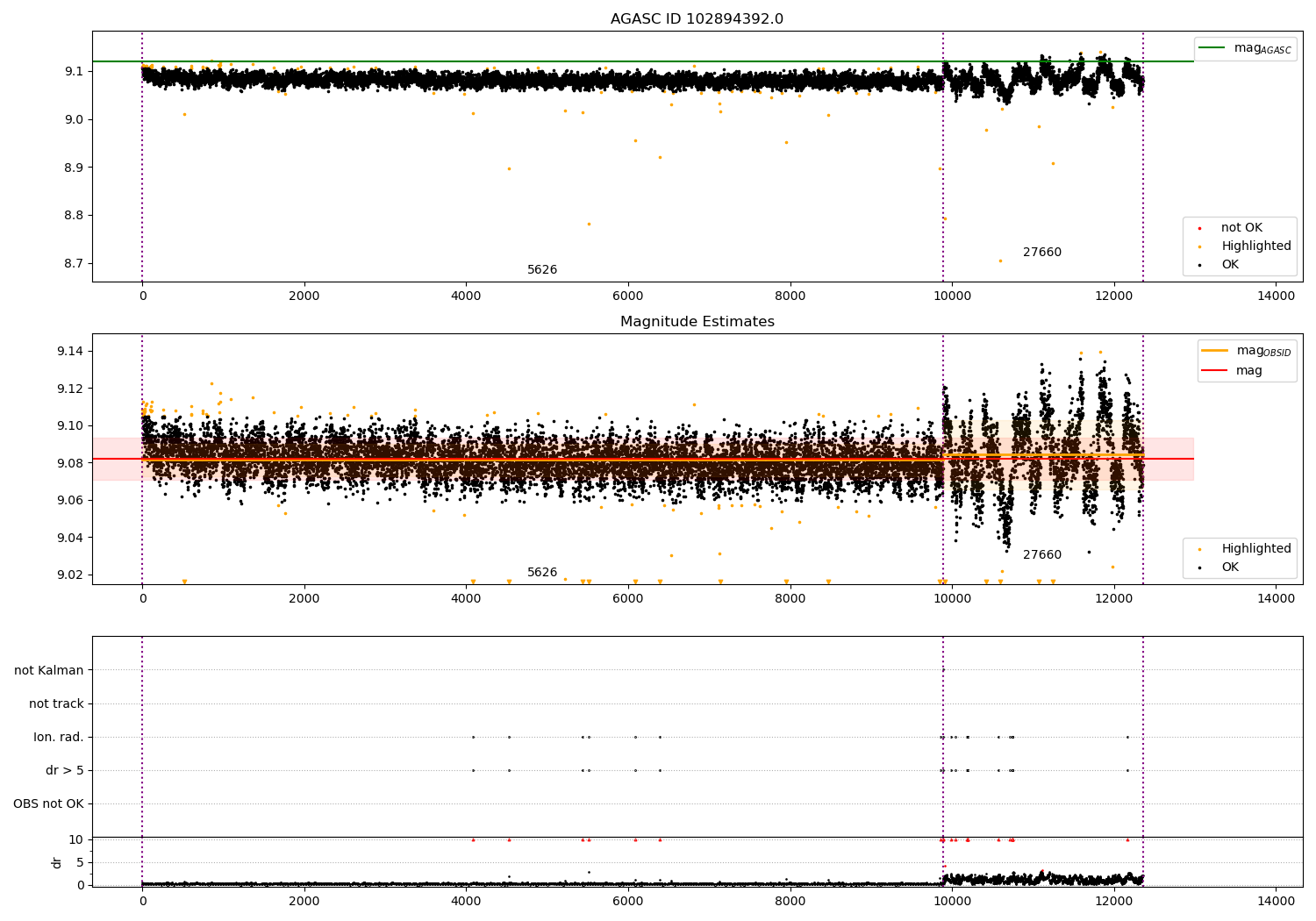1316x921 pixels.
Task: Click the '10' tick on dr axis
Action: tap(76, 840)
